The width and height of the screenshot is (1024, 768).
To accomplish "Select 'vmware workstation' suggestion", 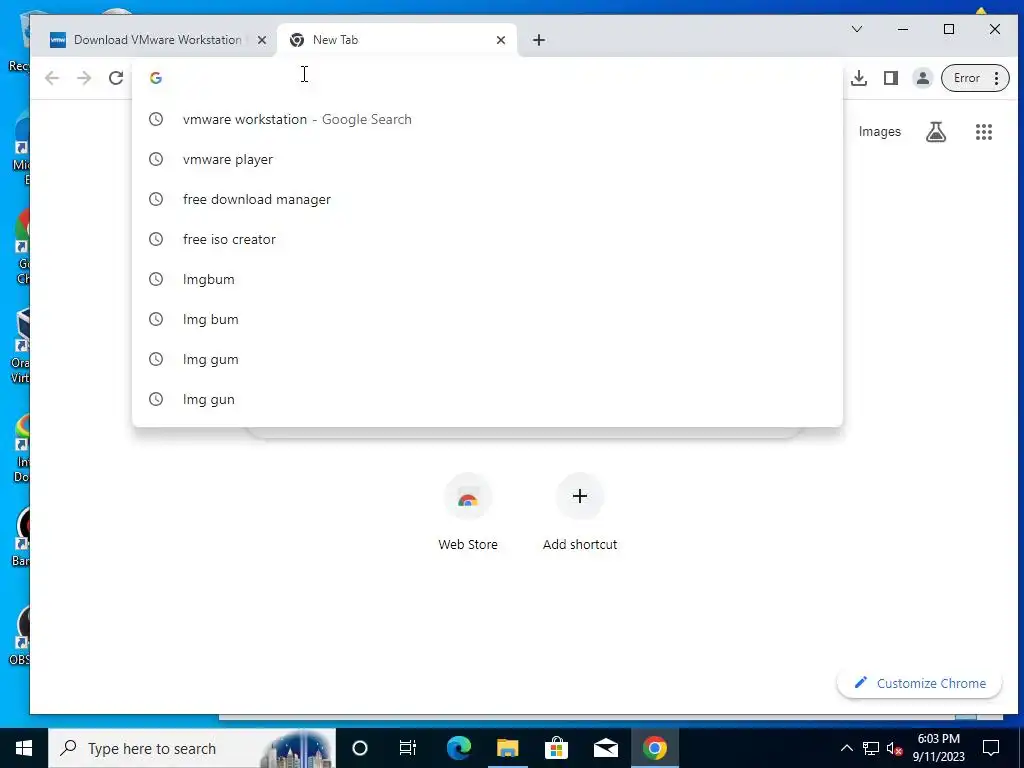I will [487, 120].
